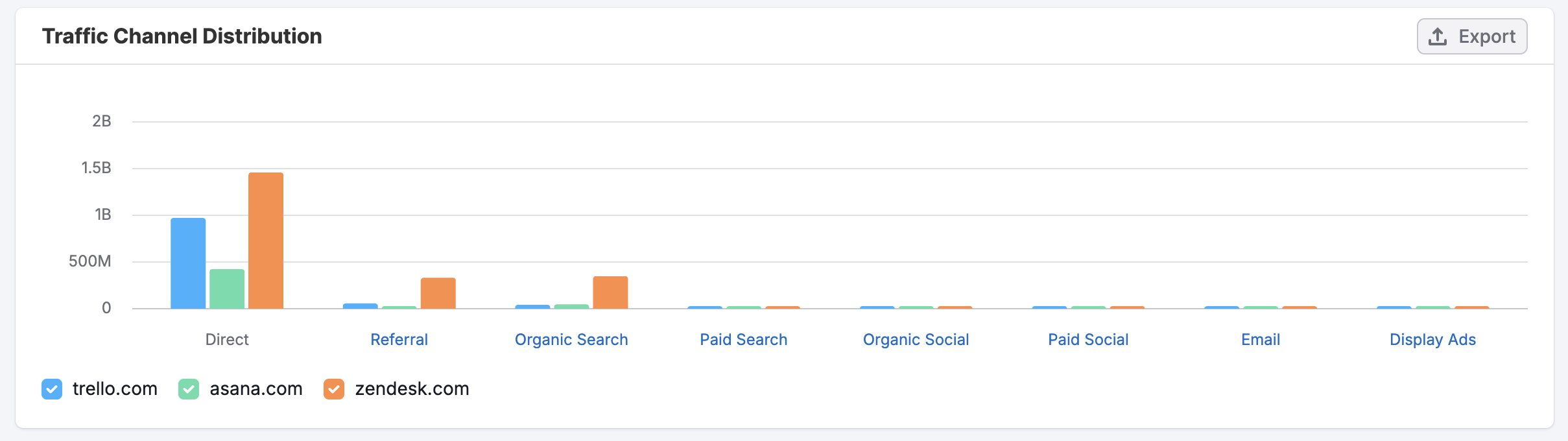Click the zendesk.com legend label
1568x441 pixels.
pos(412,389)
